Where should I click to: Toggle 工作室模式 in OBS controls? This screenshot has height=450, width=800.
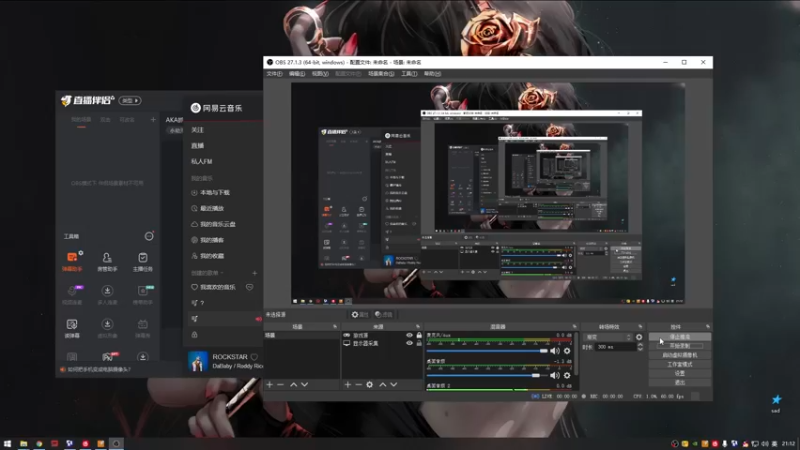[x=680, y=364]
